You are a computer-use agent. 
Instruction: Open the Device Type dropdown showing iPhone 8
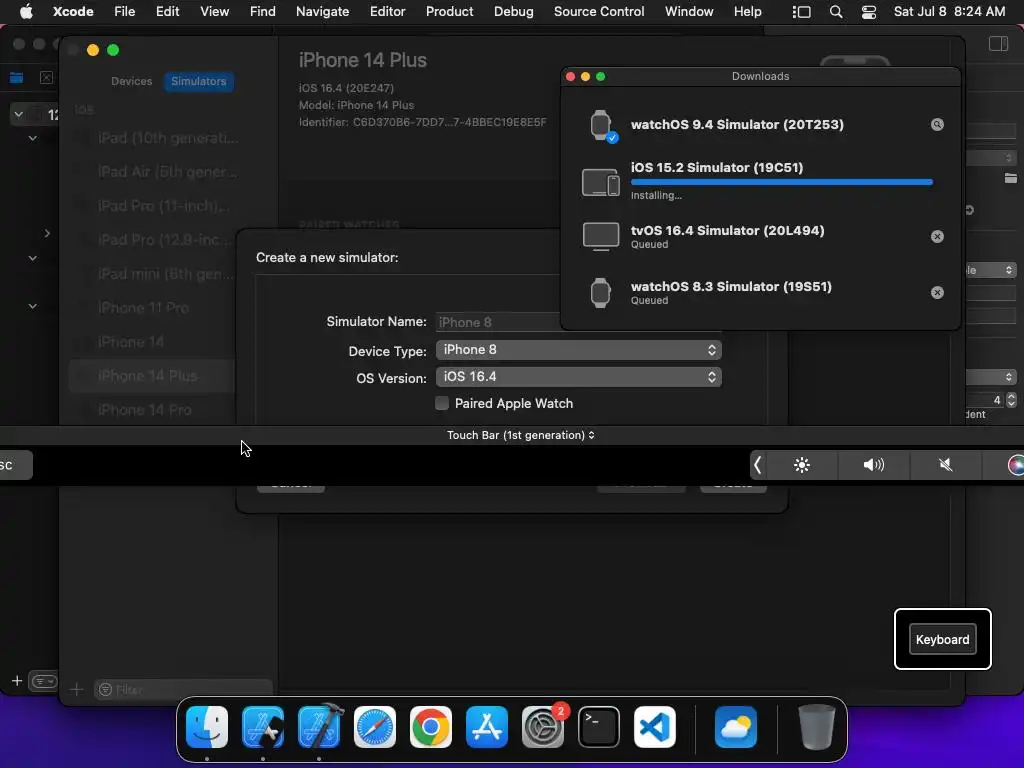point(579,350)
